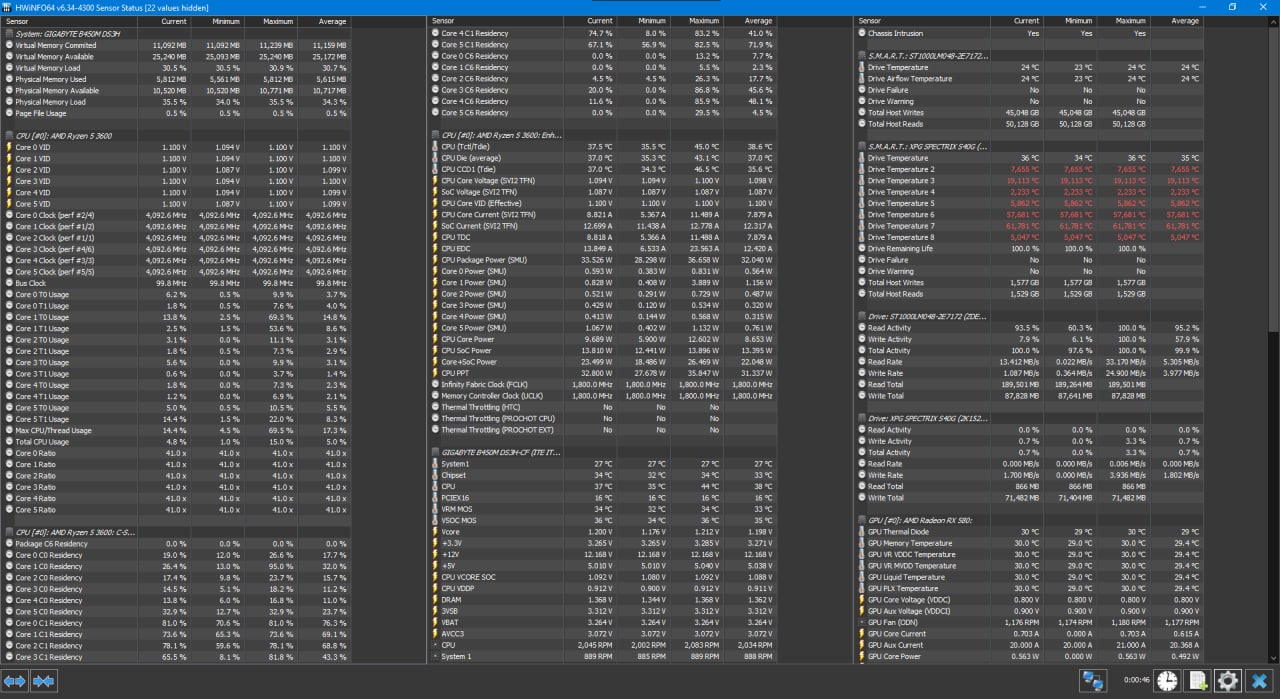Click the thermometer icon beside VRM MOS
Screen dimensions: 1280x699
coord(435,509)
